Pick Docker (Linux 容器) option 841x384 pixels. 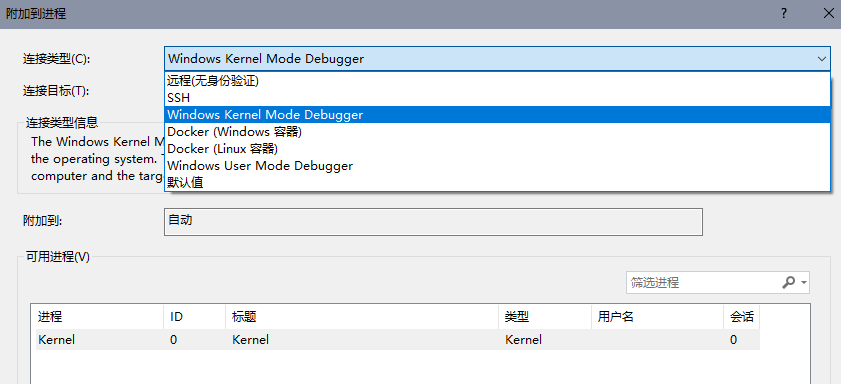tap(497, 149)
